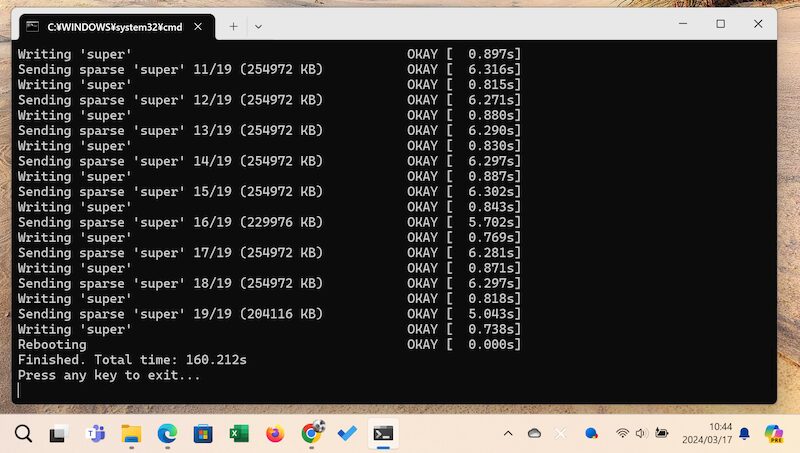The height and width of the screenshot is (453, 800).
Task: Switch to the Terminal taskbar icon
Action: click(383, 433)
